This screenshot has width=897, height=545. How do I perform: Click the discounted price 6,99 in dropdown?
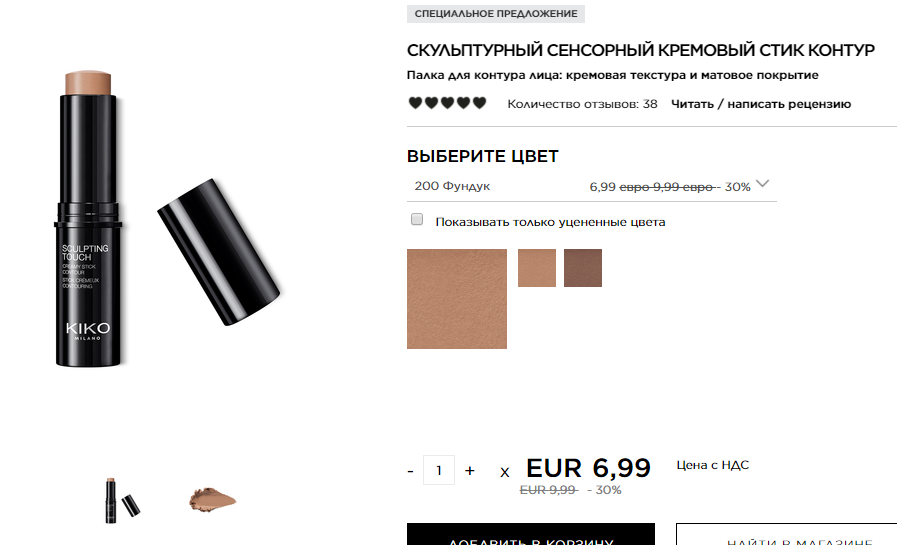click(x=602, y=187)
